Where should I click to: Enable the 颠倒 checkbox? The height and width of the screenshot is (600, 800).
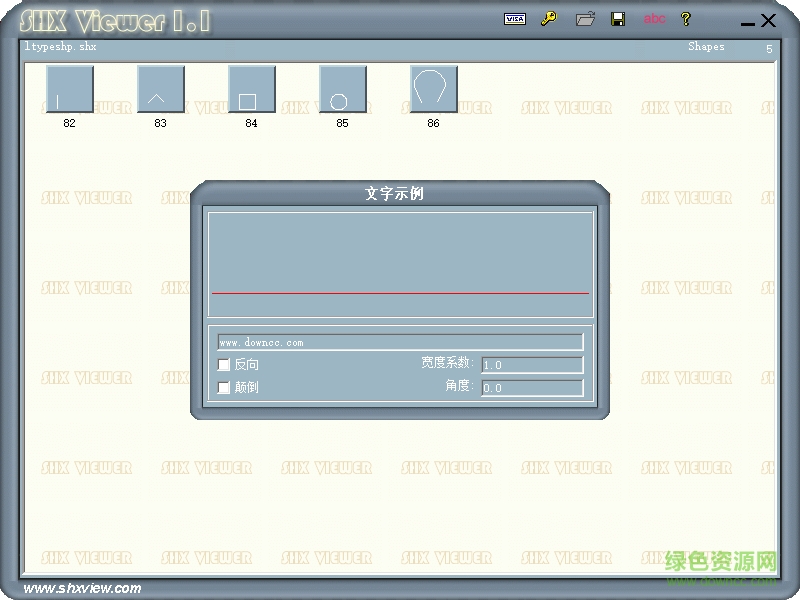tap(223, 387)
